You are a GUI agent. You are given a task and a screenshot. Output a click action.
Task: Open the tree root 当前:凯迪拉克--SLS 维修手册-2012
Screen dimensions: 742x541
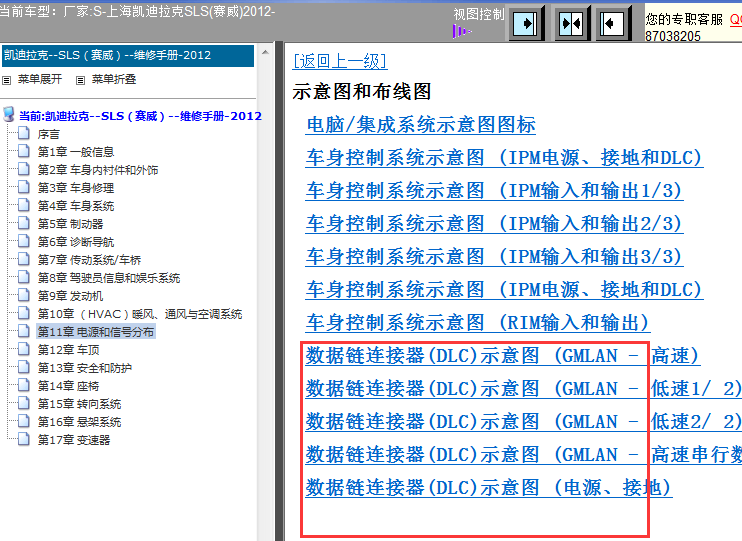(140, 116)
